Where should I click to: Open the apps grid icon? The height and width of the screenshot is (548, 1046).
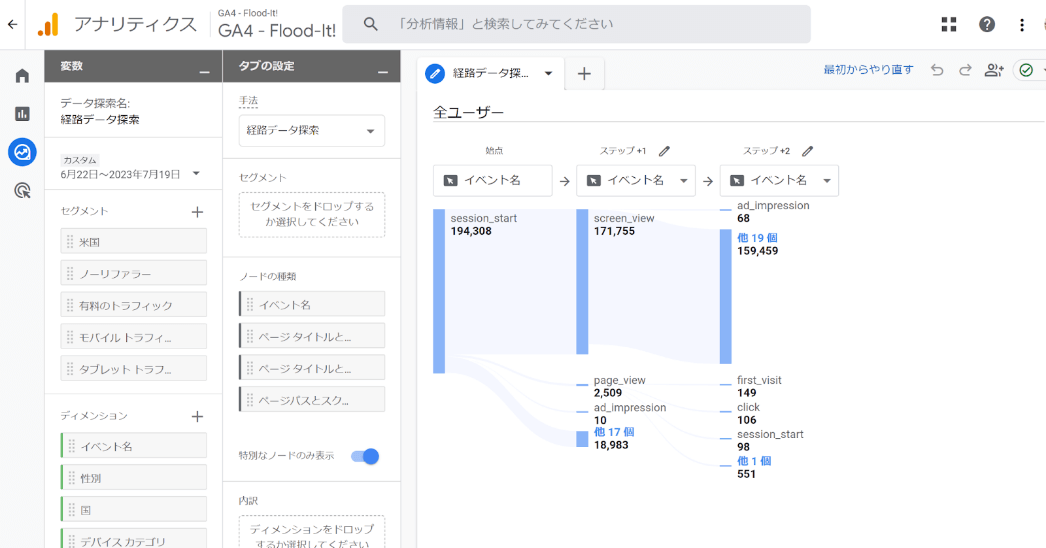[949, 25]
